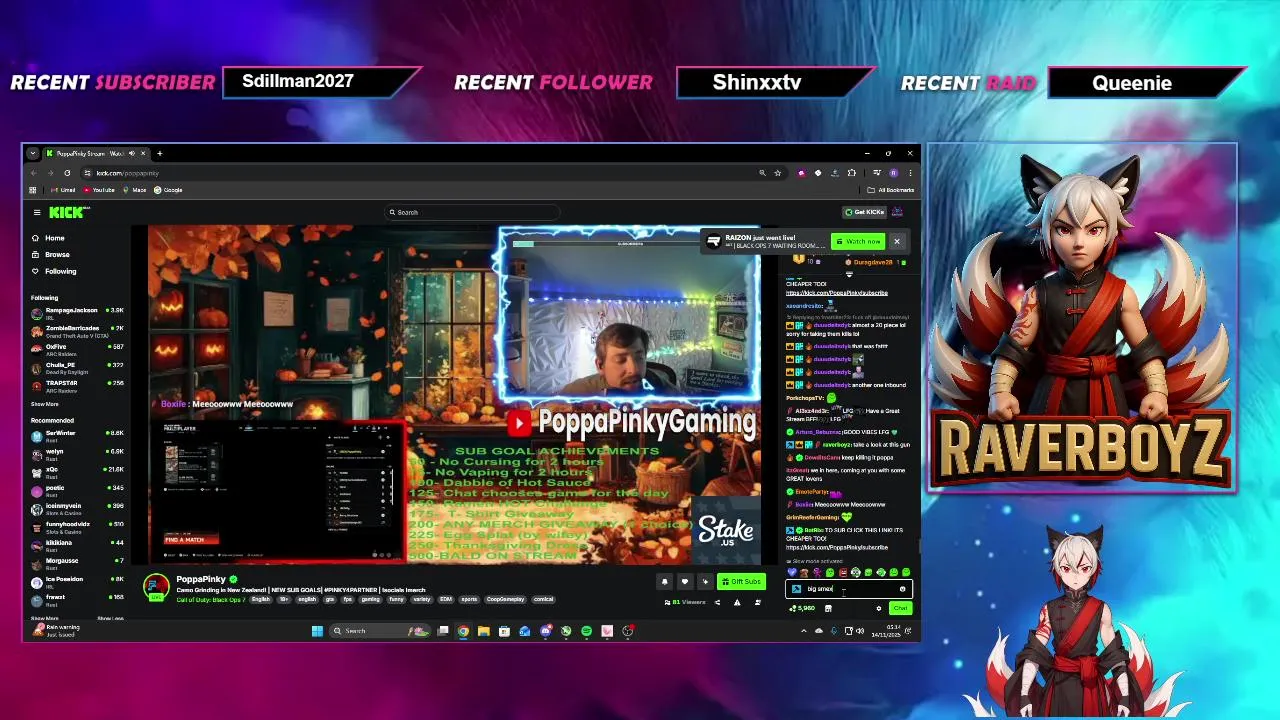Open Rain warning weather widget
1280x720 pixels.
pyautogui.click(x=55, y=631)
